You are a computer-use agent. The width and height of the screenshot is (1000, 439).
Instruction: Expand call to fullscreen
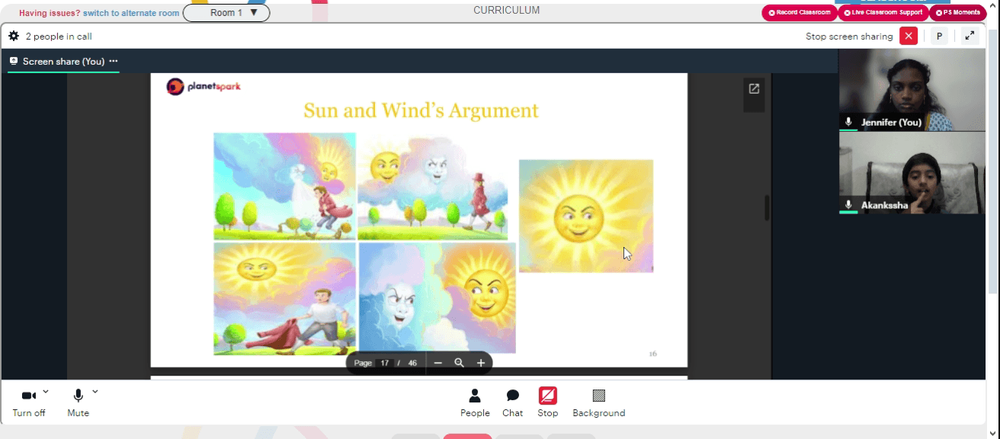point(969,36)
